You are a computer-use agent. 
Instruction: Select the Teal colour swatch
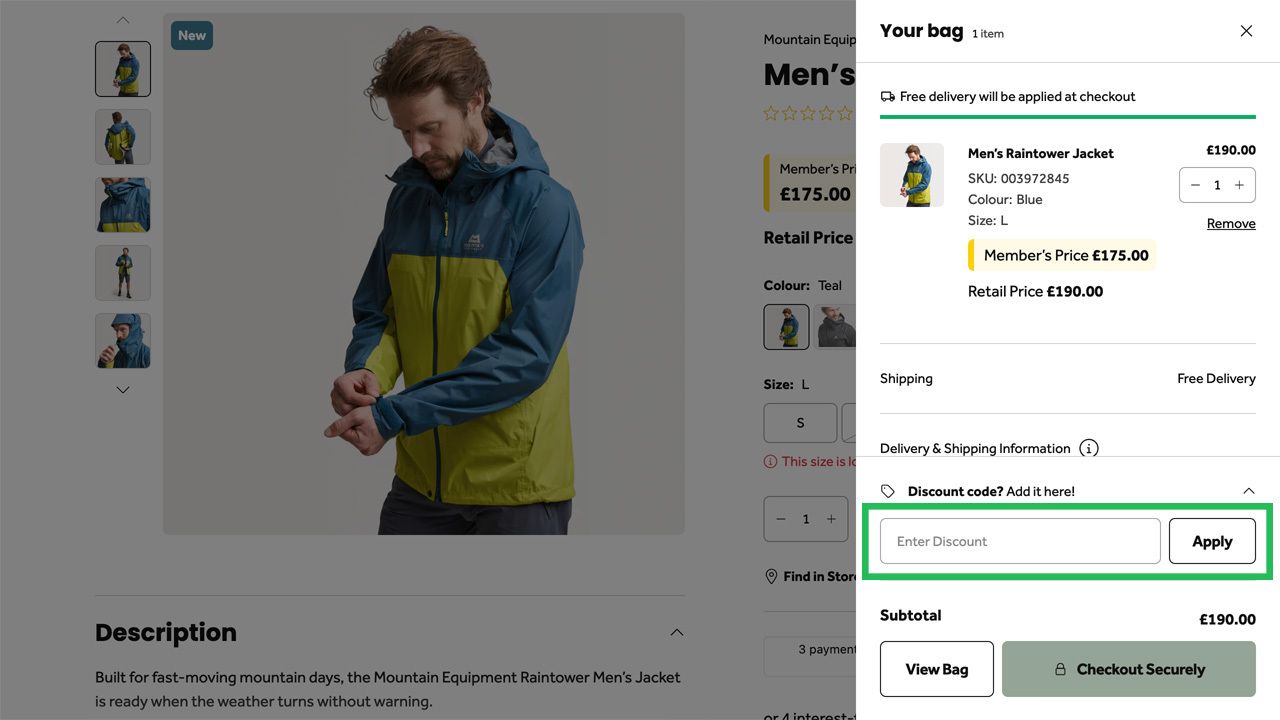786,326
